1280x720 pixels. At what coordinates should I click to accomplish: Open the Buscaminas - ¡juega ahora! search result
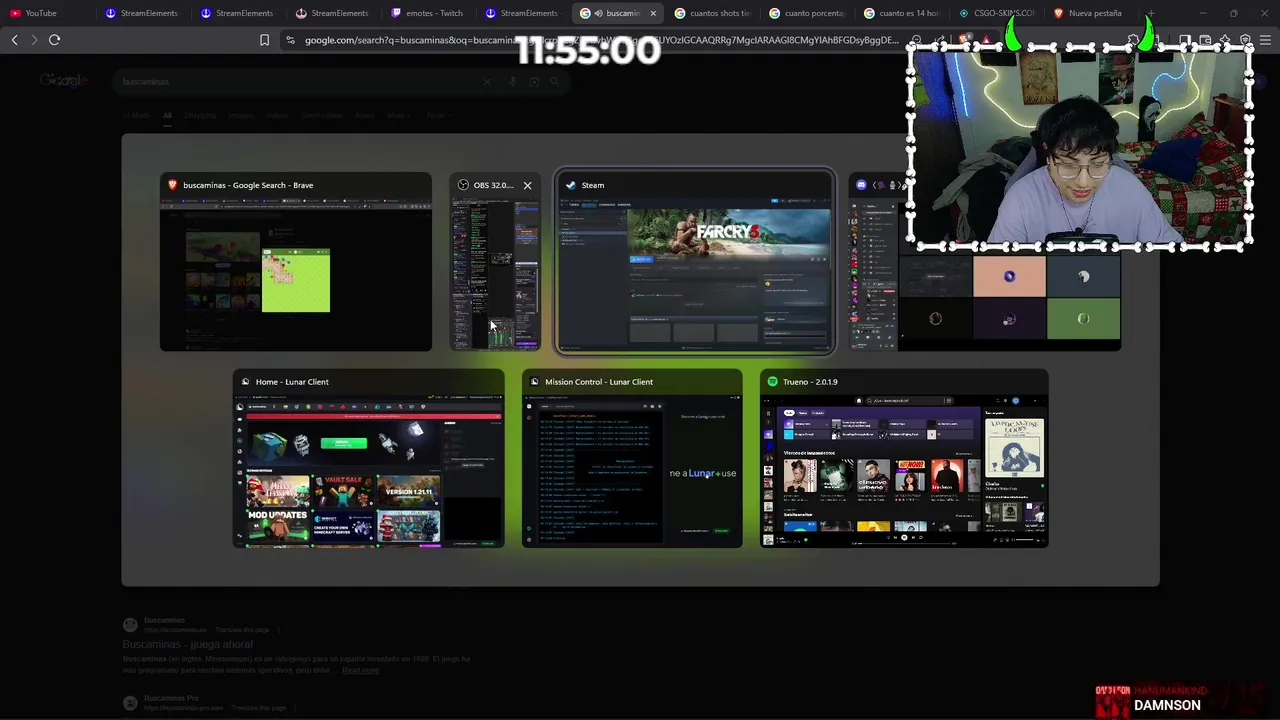pyautogui.click(x=188, y=645)
